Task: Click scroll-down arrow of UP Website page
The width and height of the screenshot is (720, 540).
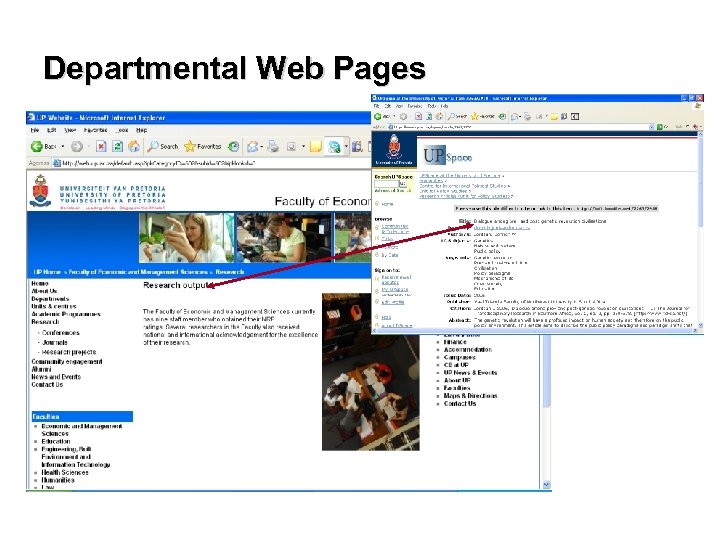Action: [546, 484]
